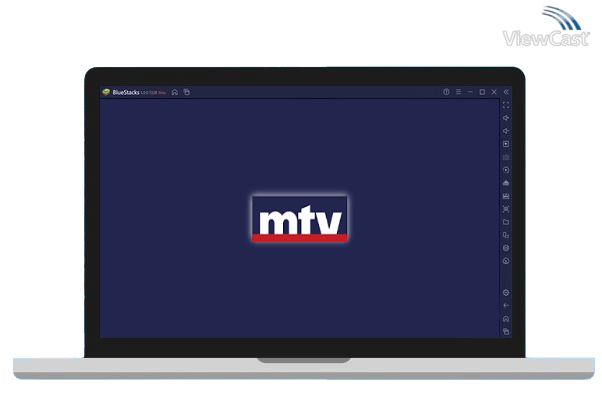
Task: Go to Home from the title bar
Action: click(175, 92)
